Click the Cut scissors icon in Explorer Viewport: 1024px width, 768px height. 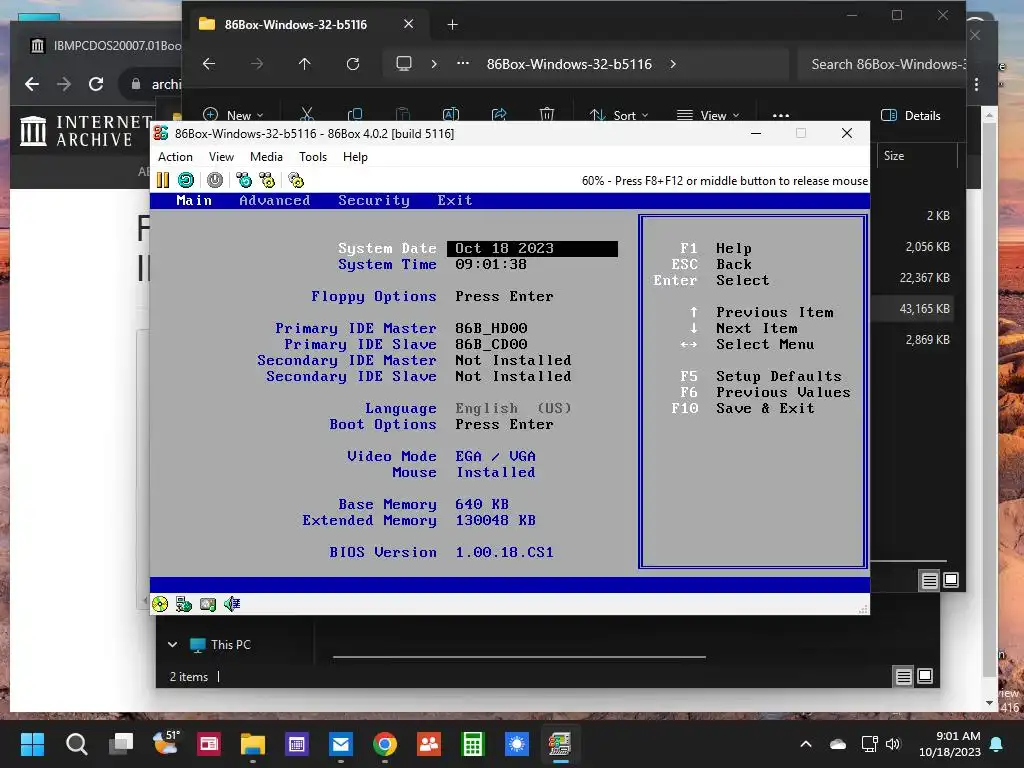307,114
